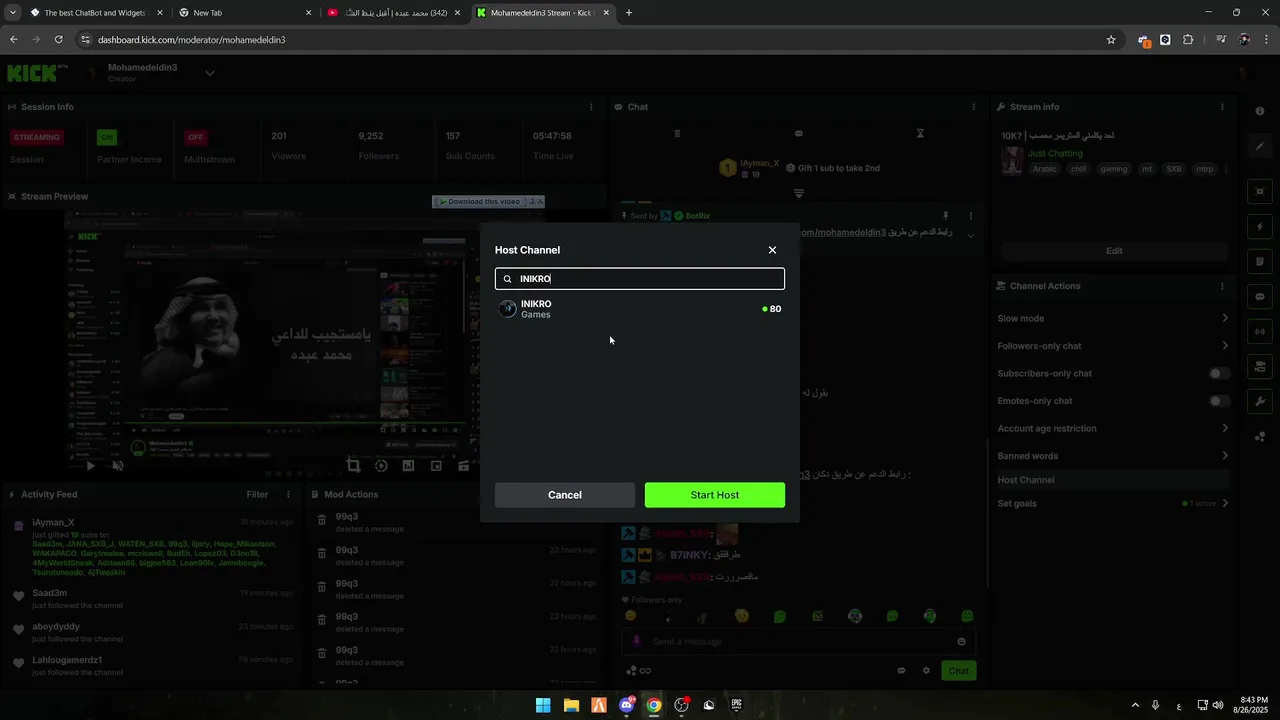The image size is (1280, 720).
Task: Click the info icon in right sidebar
Action: click(x=1260, y=111)
